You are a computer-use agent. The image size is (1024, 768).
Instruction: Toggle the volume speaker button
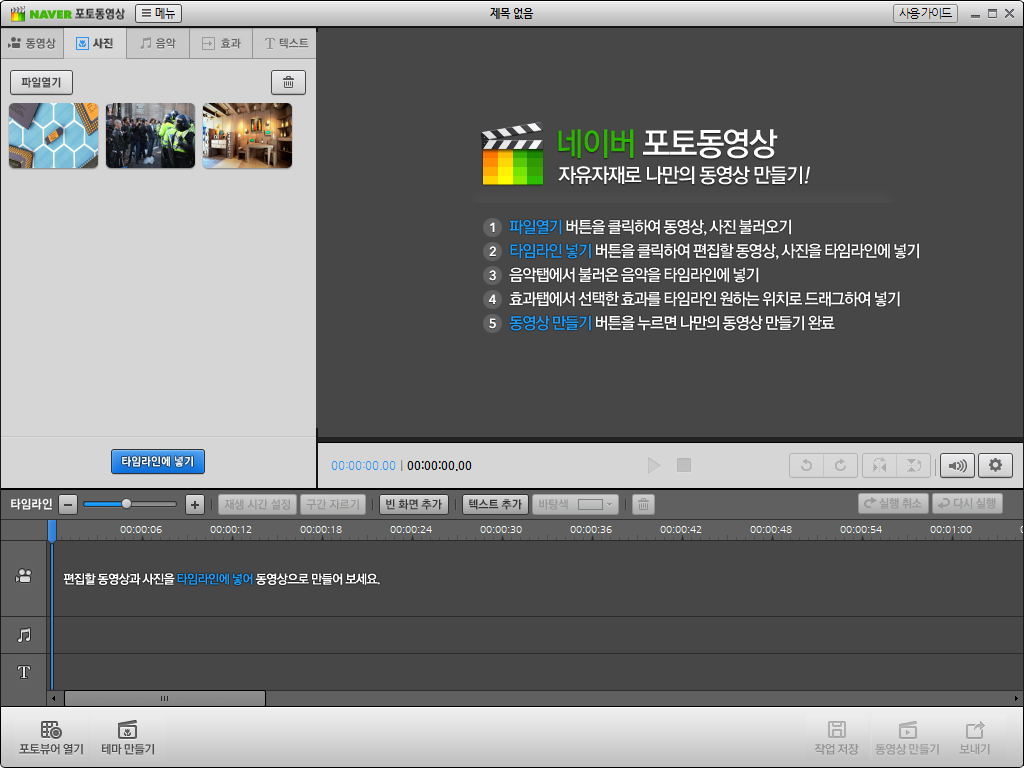pyautogui.click(x=957, y=465)
